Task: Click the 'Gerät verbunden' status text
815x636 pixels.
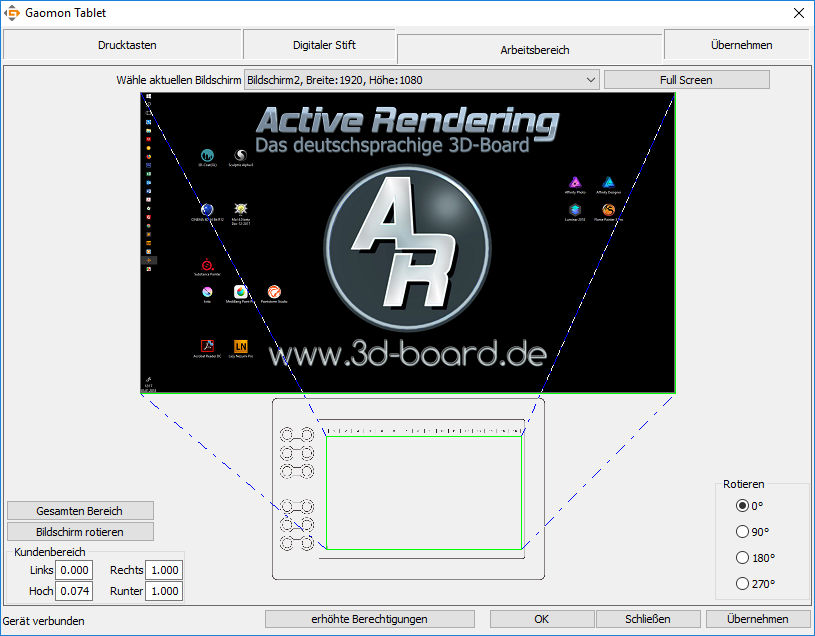Action: (44, 621)
